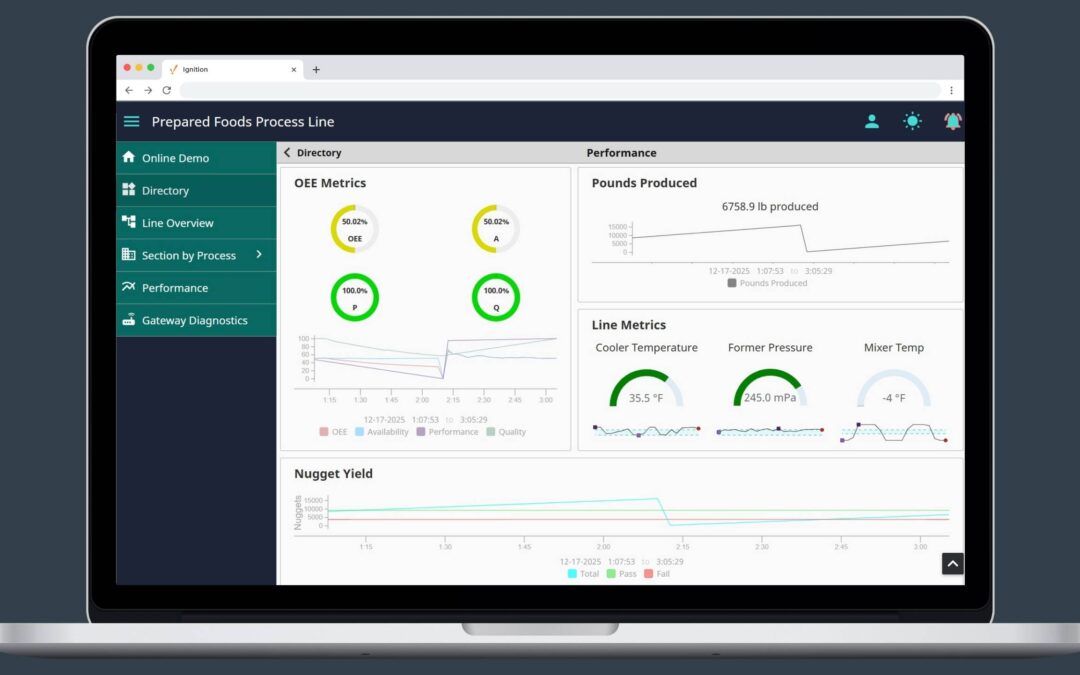Click the Line Overview icon in sidebar
The width and height of the screenshot is (1080, 675).
[x=128, y=222]
